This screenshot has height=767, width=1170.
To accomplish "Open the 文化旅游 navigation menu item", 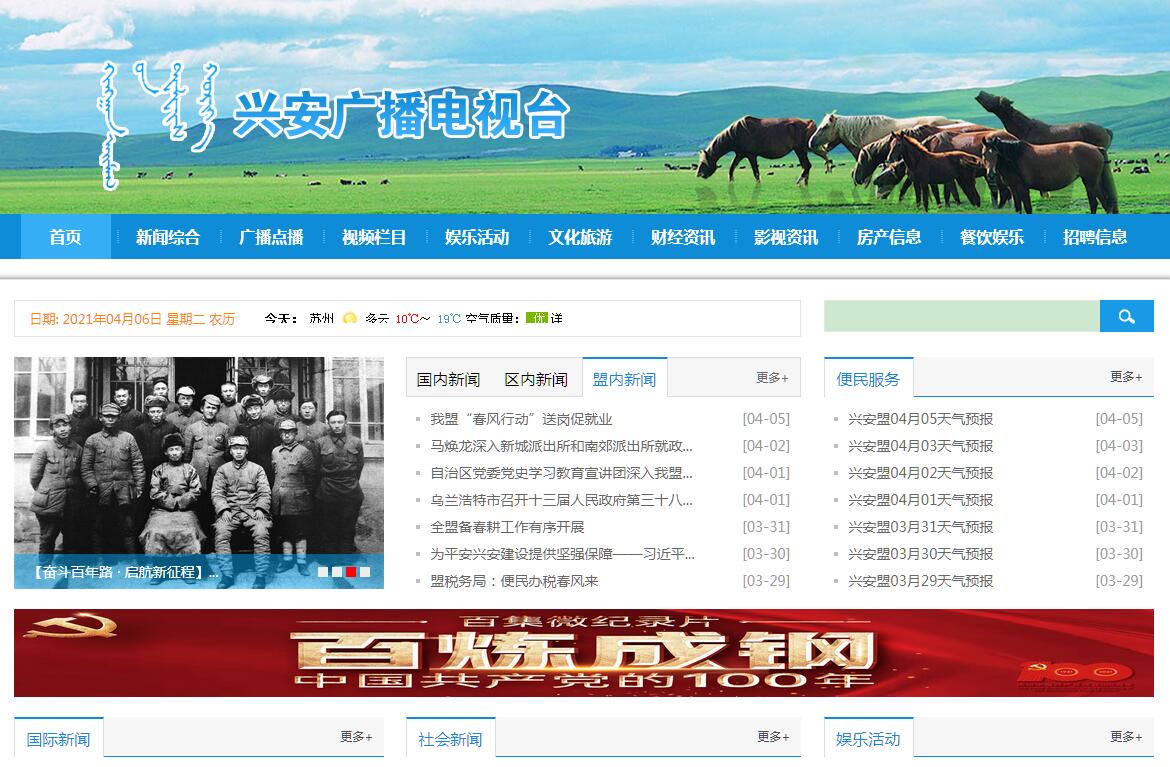I will coord(580,237).
